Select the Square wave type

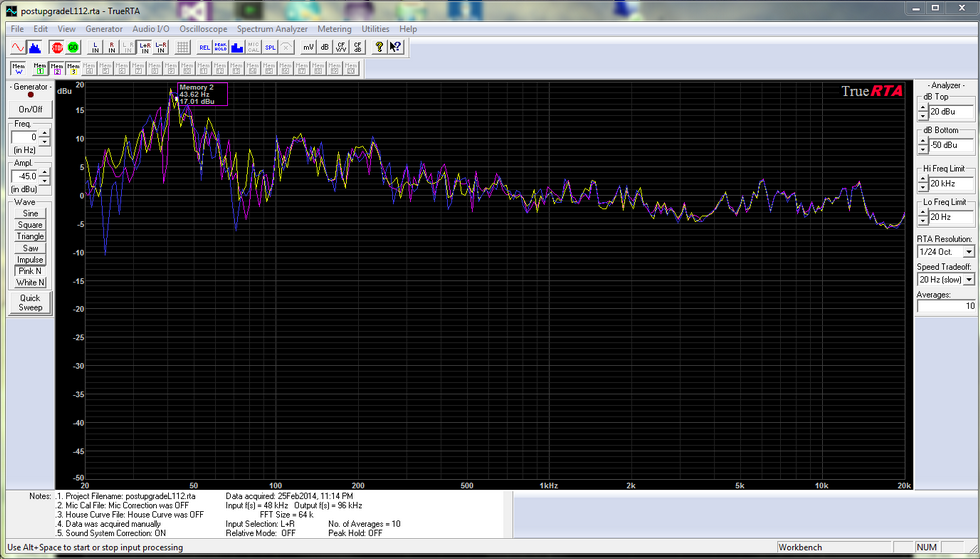click(30, 225)
